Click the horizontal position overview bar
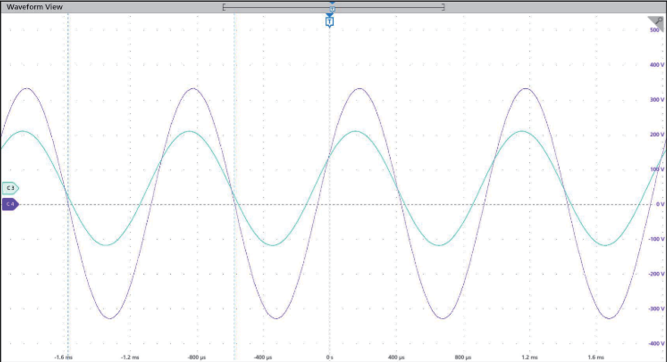The width and height of the screenshot is (667, 362). (x=334, y=7)
